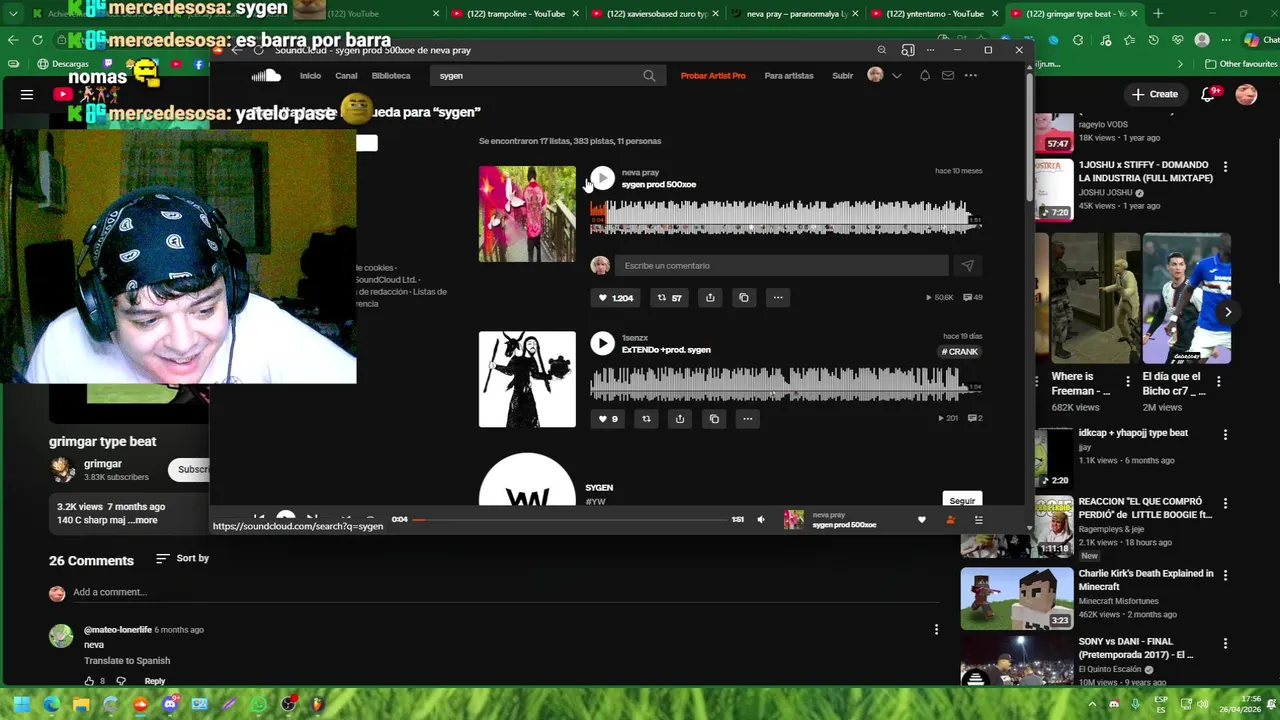Seek in the 'ExTENDo +prod. sygen' waveform
The image size is (1280, 720).
(785, 383)
